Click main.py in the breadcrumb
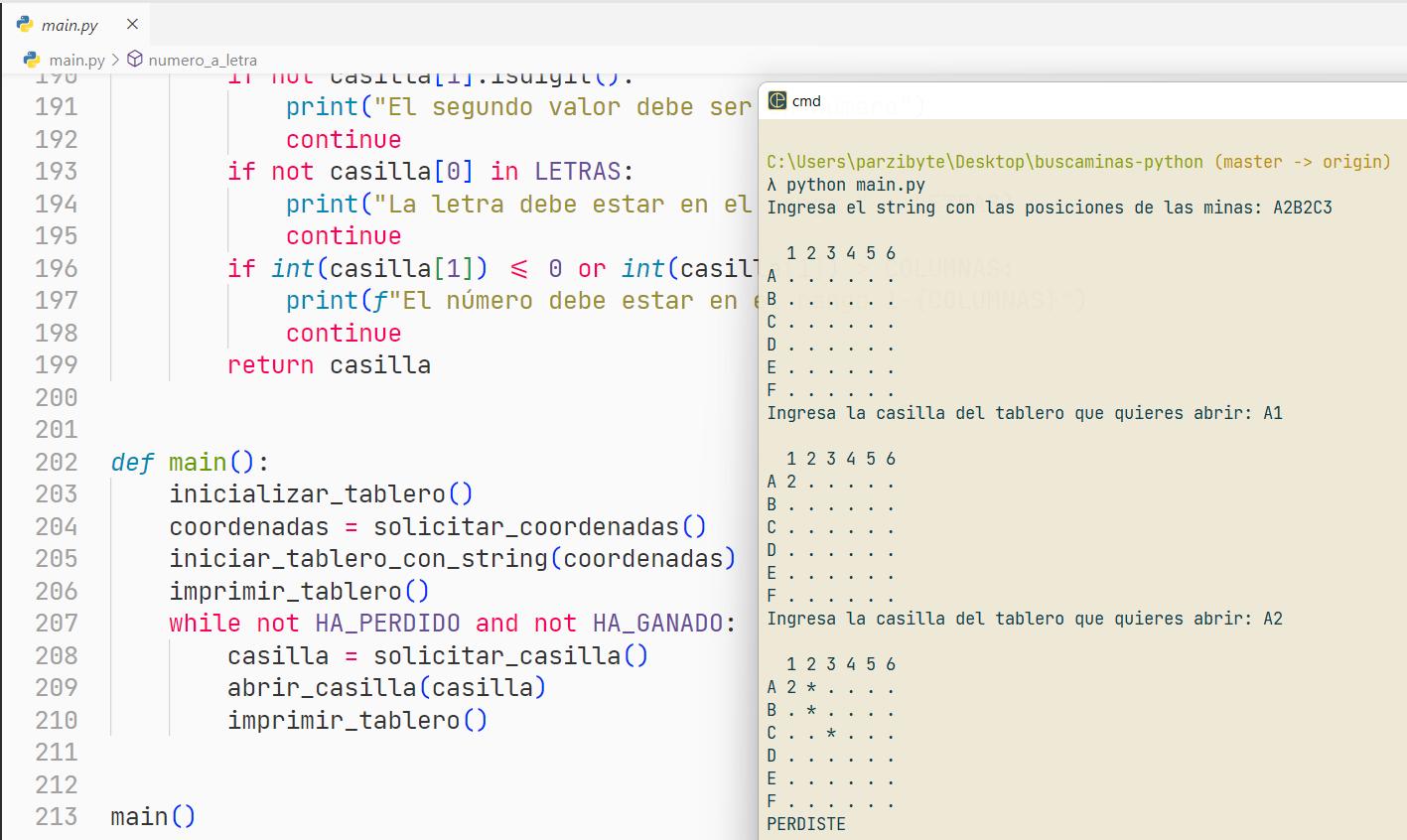 pos(76,60)
